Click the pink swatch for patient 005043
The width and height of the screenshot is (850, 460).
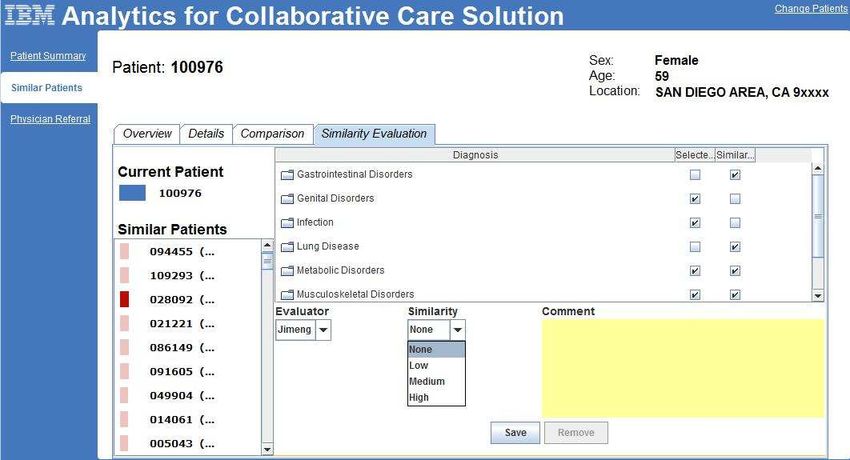point(124,443)
